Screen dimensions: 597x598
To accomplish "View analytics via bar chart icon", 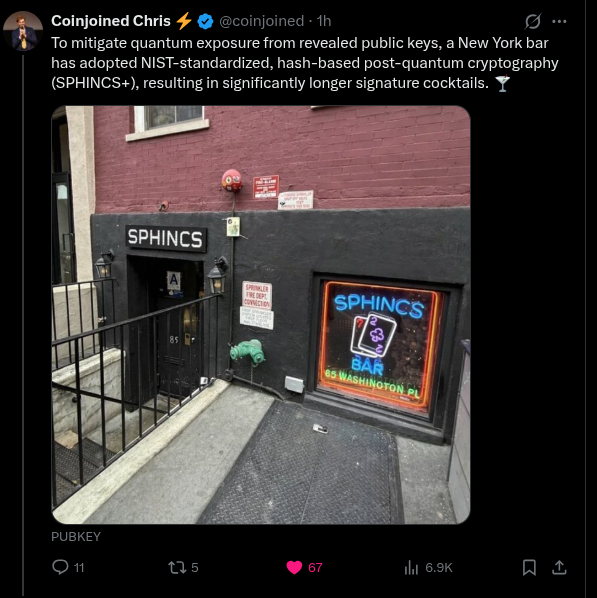I will click(411, 567).
